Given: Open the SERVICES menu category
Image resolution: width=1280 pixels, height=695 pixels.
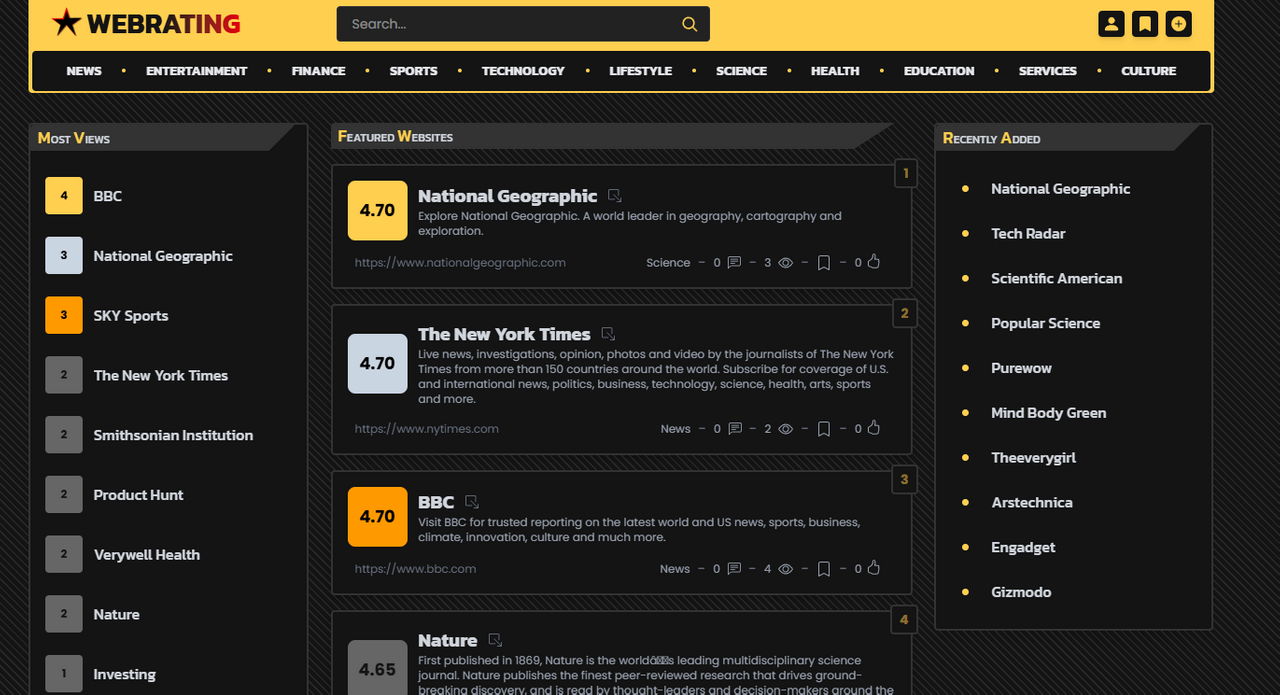Looking at the screenshot, I should 1047,71.
